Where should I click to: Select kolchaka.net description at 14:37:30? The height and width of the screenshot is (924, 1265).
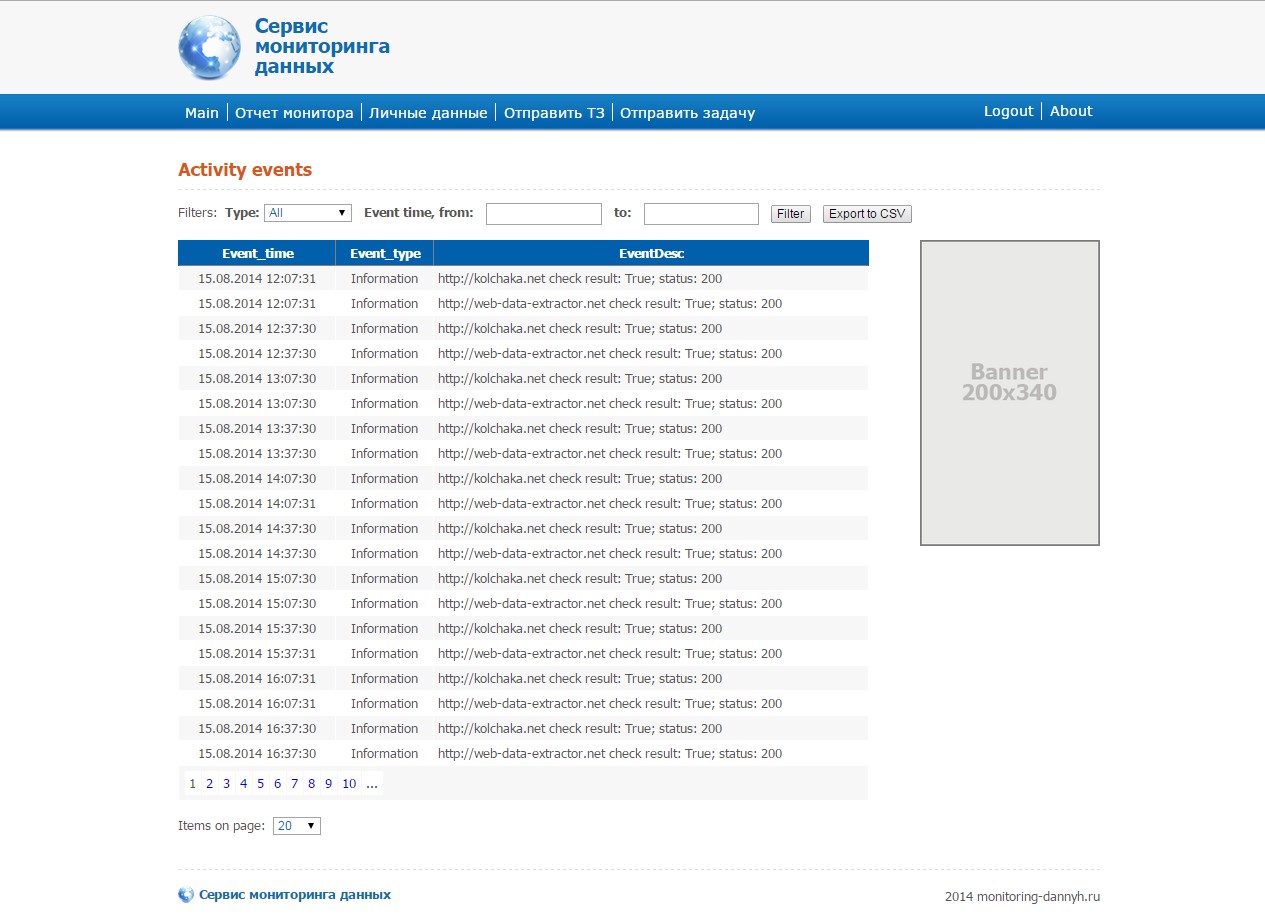pos(580,529)
